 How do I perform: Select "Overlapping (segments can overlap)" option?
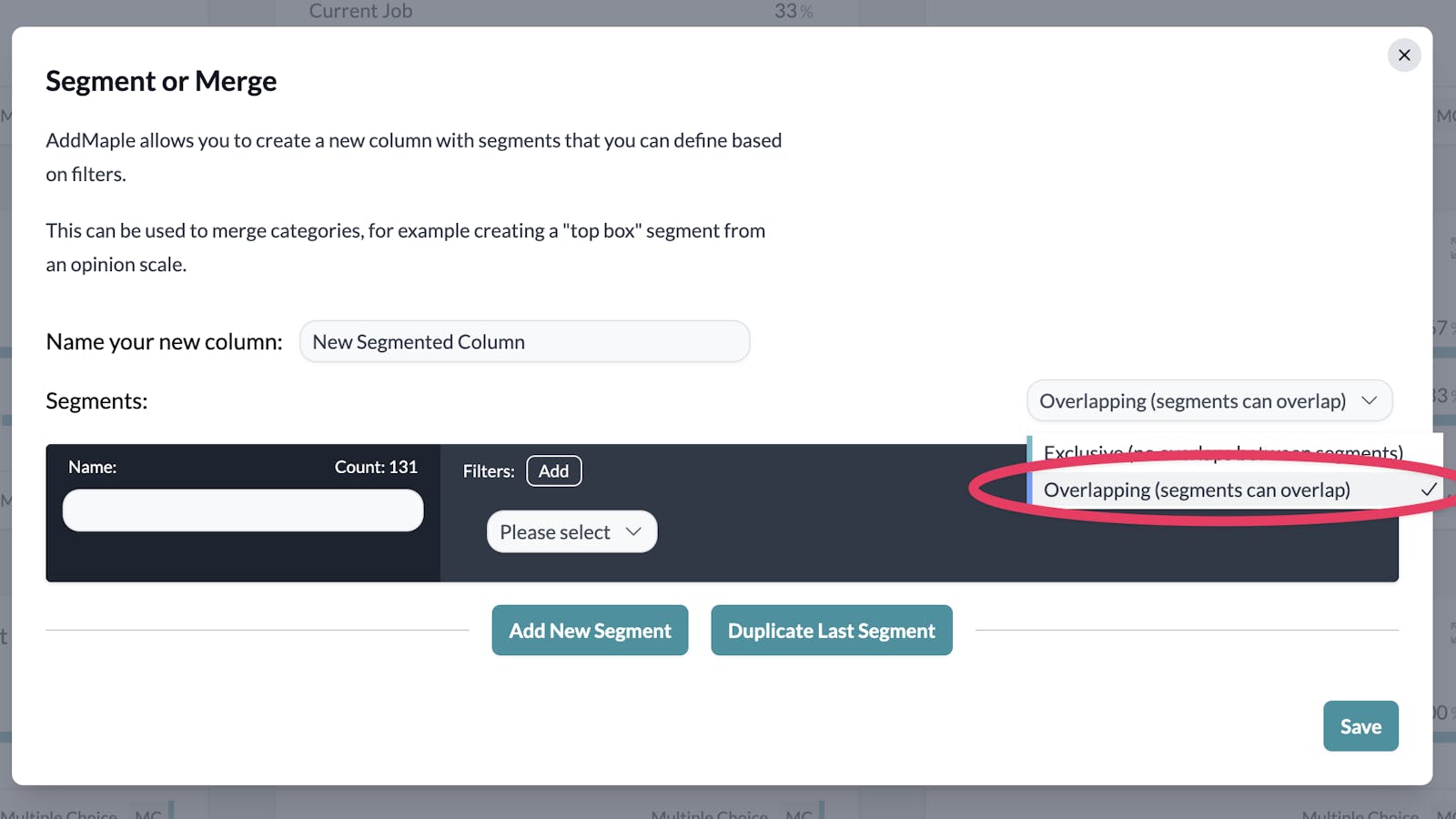click(x=1198, y=490)
